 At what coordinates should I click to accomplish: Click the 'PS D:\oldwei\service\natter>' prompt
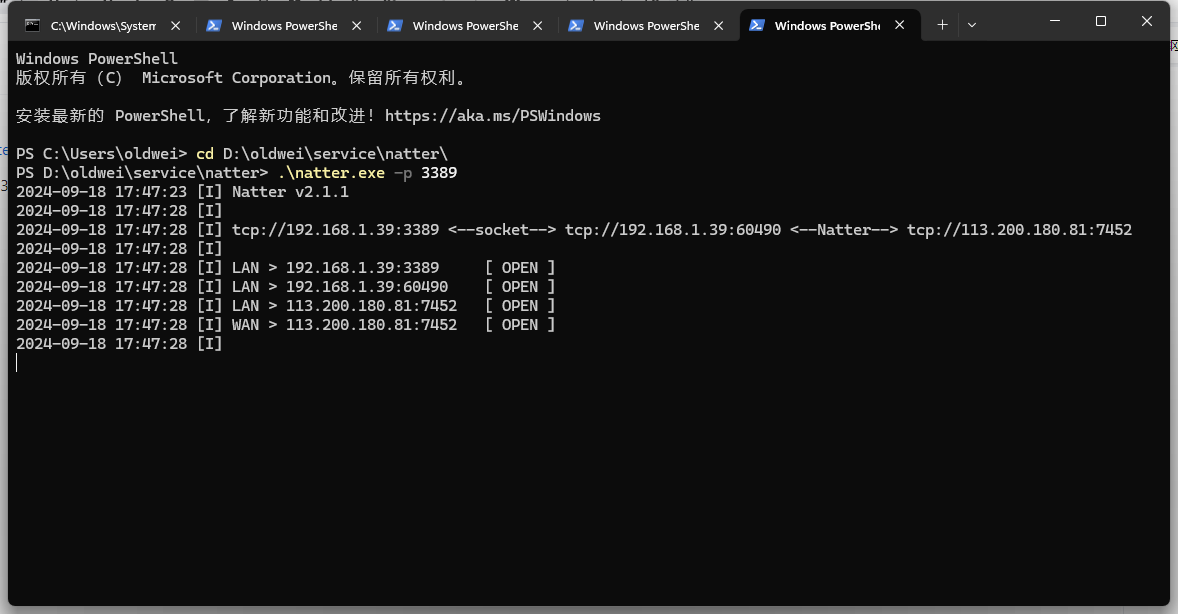coord(142,173)
